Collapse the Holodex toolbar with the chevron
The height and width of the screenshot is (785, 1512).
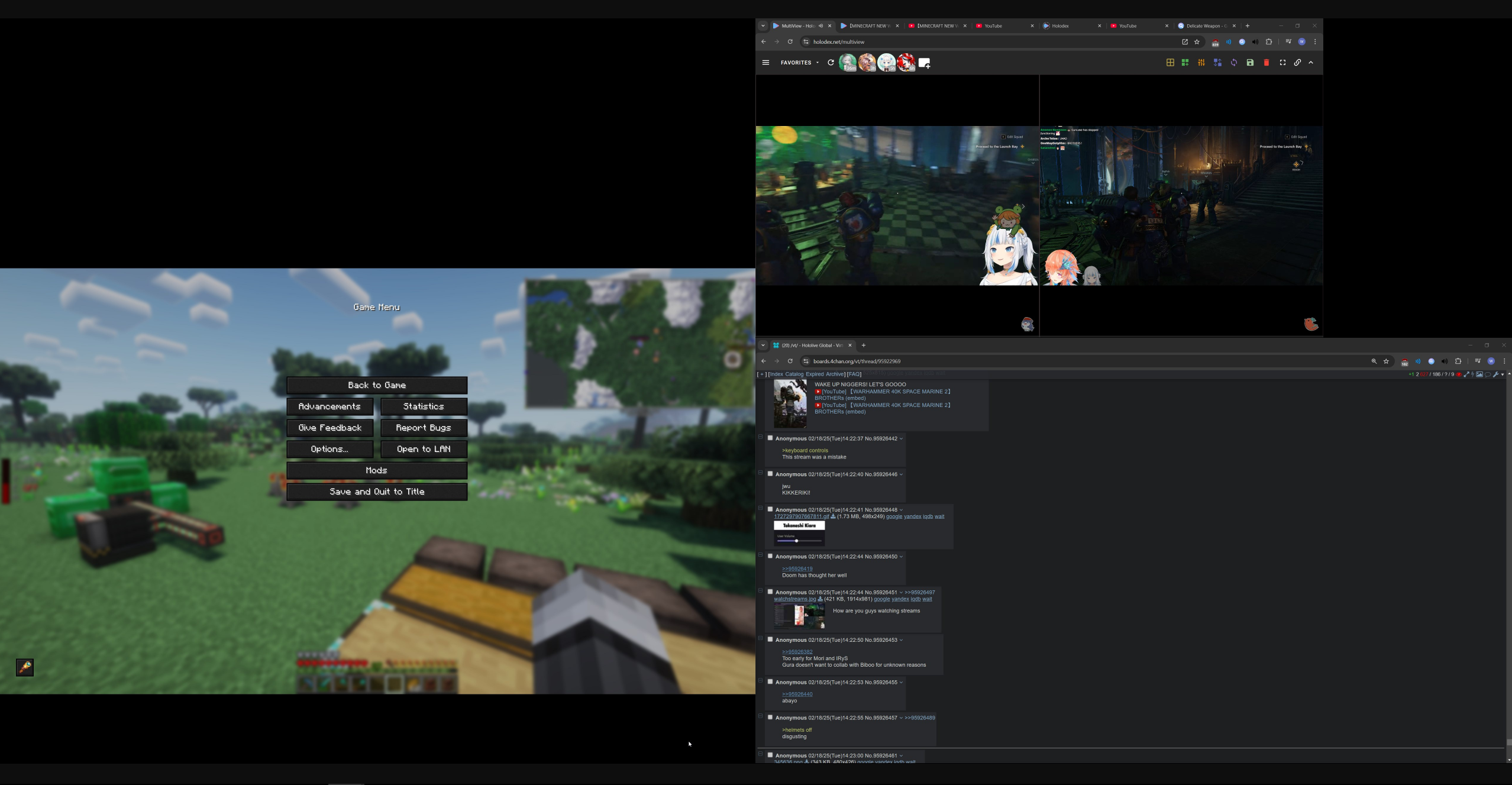click(1311, 63)
